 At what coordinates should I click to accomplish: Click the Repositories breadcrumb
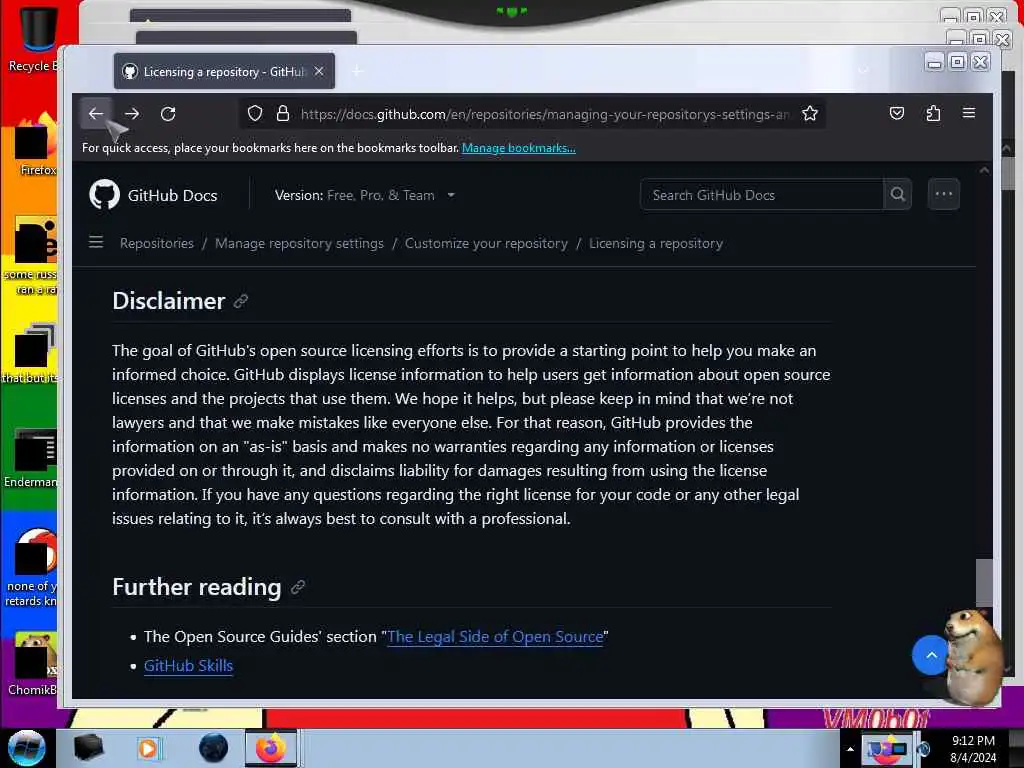coord(157,243)
